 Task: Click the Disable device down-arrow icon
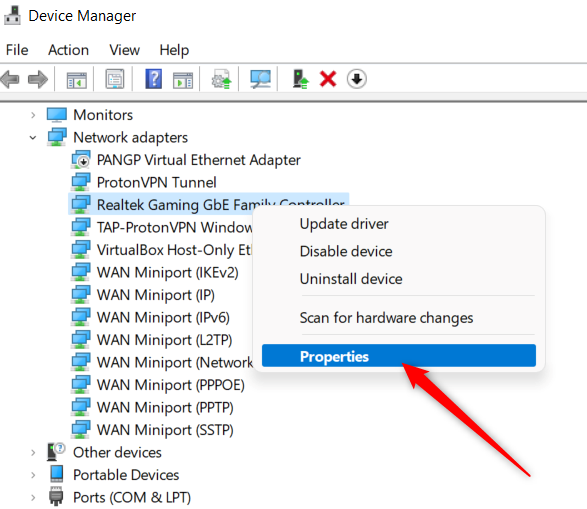pyautogui.click(x=356, y=79)
